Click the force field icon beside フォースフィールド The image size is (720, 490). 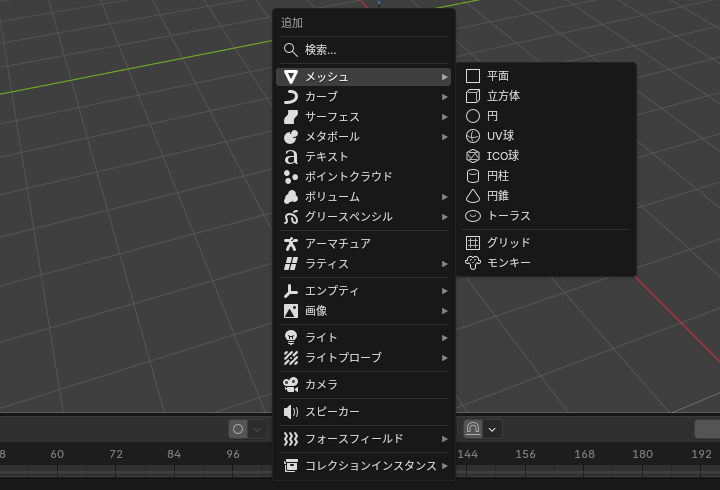pos(291,439)
